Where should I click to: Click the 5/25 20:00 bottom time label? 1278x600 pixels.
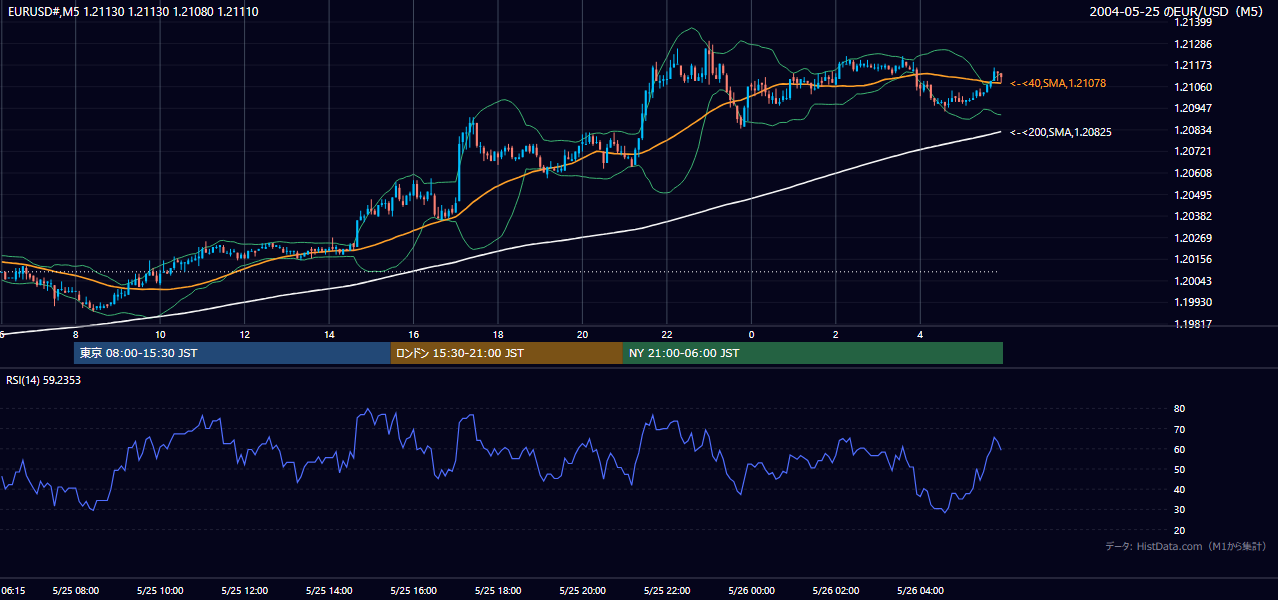coord(583,591)
